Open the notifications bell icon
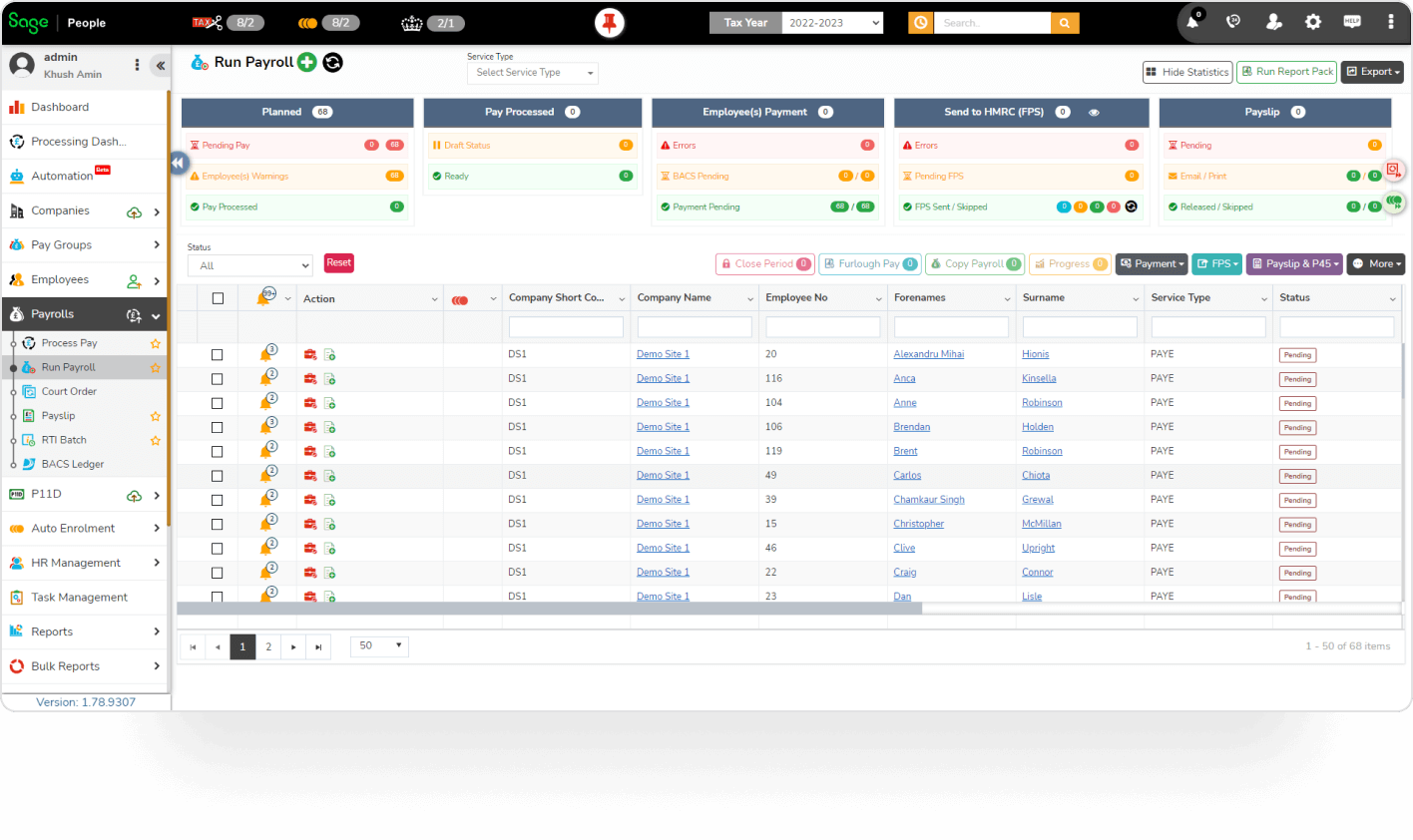1413x840 pixels. coord(1191,21)
